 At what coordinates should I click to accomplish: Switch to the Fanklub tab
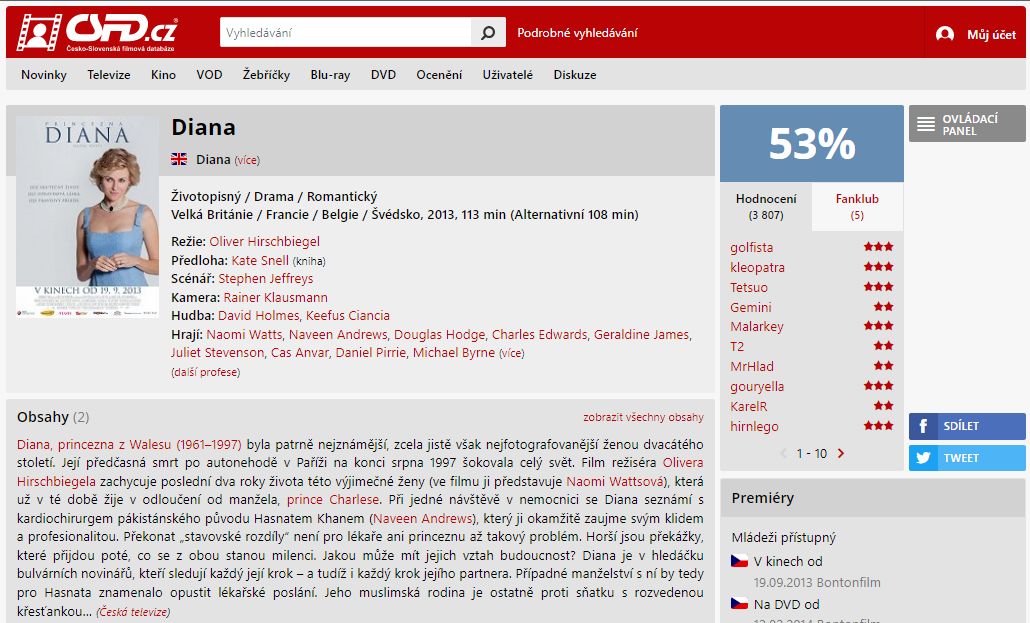(857, 206)
